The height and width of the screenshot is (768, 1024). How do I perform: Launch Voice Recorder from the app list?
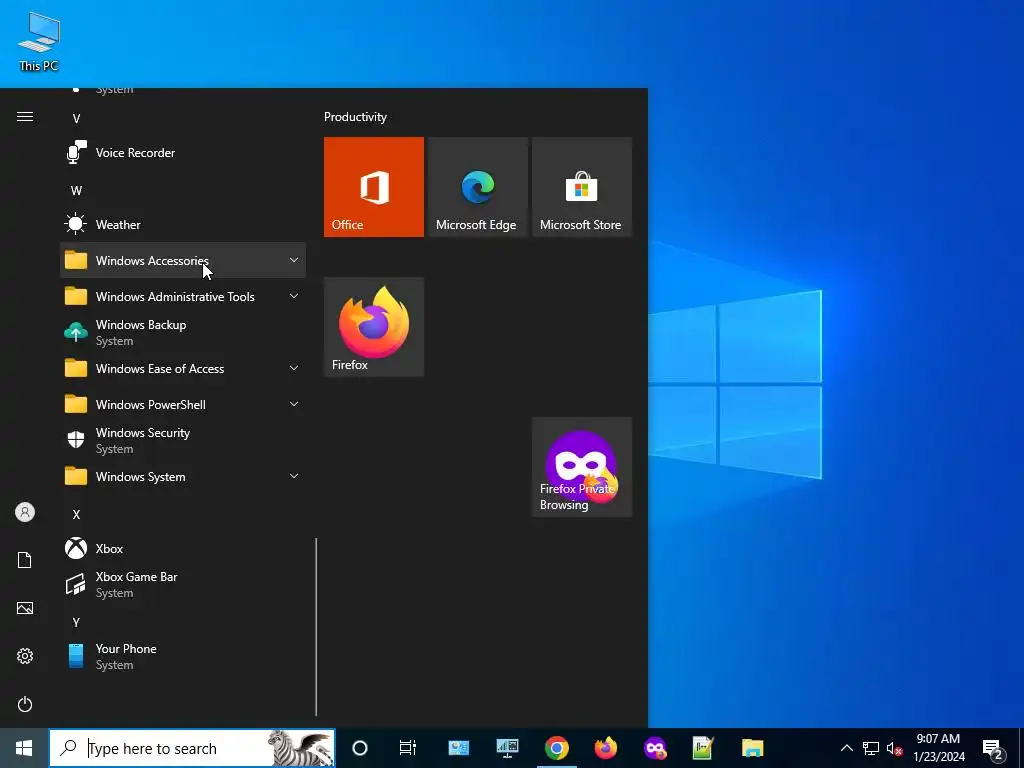click(183, 153)
